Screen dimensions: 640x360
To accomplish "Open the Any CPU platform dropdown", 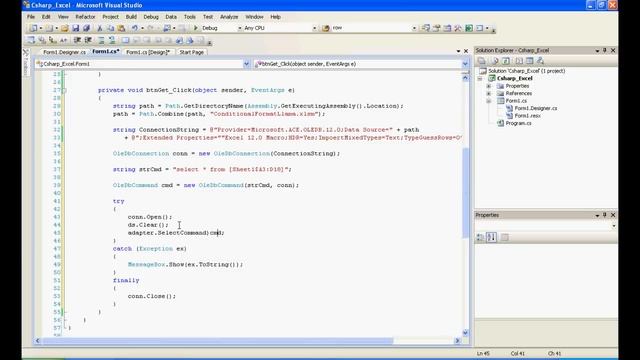I will (x=314, y=28).
